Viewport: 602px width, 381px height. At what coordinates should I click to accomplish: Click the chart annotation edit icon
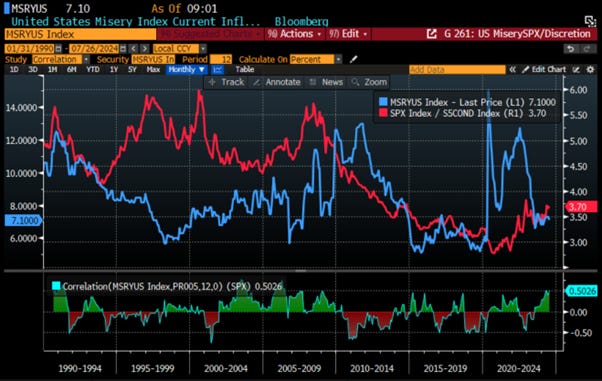coord(576,70)
